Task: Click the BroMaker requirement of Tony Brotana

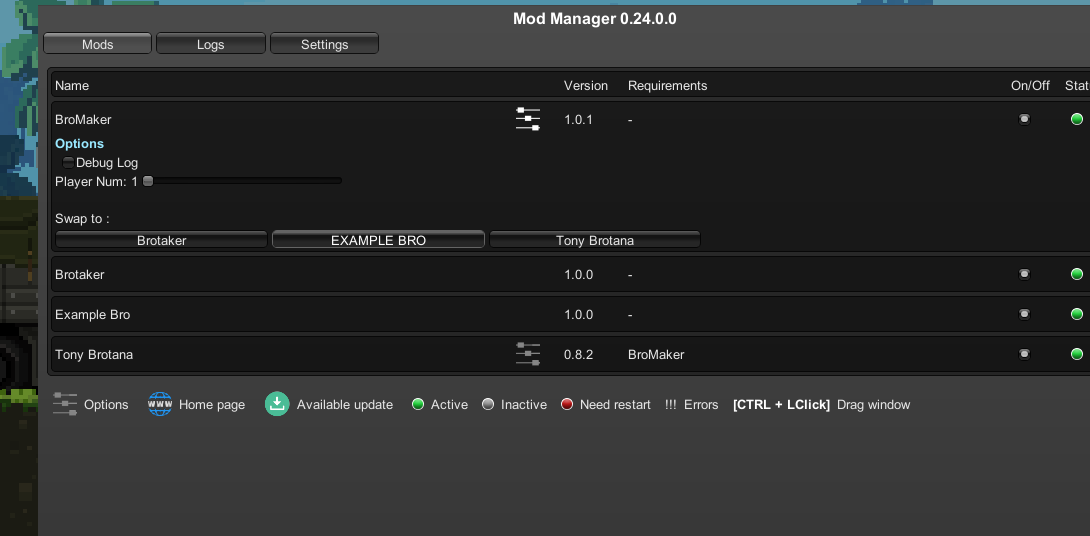Action: (x=656, y=355)
